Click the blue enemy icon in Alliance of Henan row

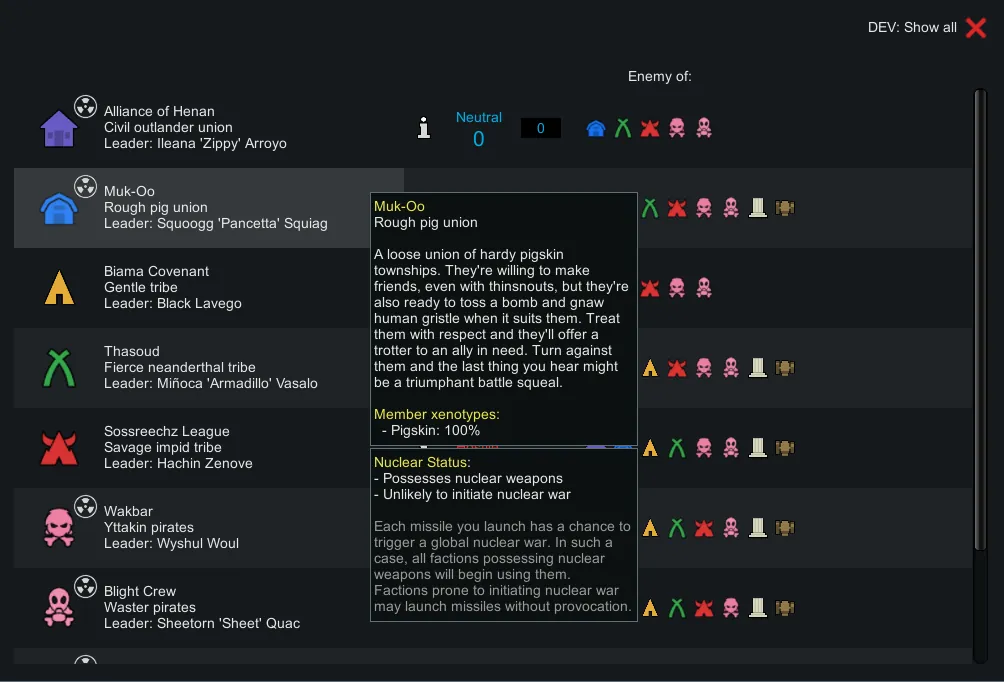point(596,128)
